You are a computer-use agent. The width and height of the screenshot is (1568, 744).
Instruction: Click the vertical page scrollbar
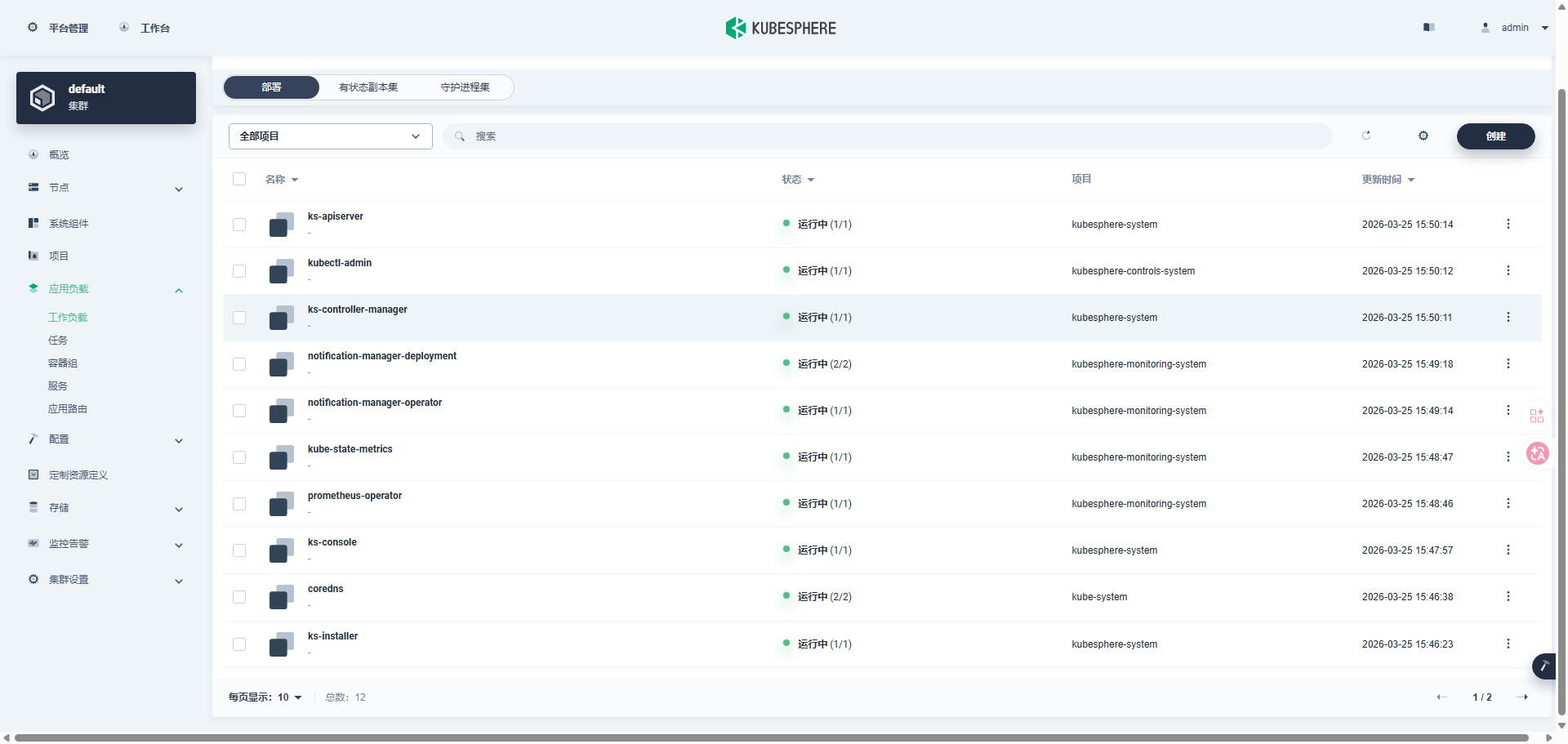click(1562, 400)
